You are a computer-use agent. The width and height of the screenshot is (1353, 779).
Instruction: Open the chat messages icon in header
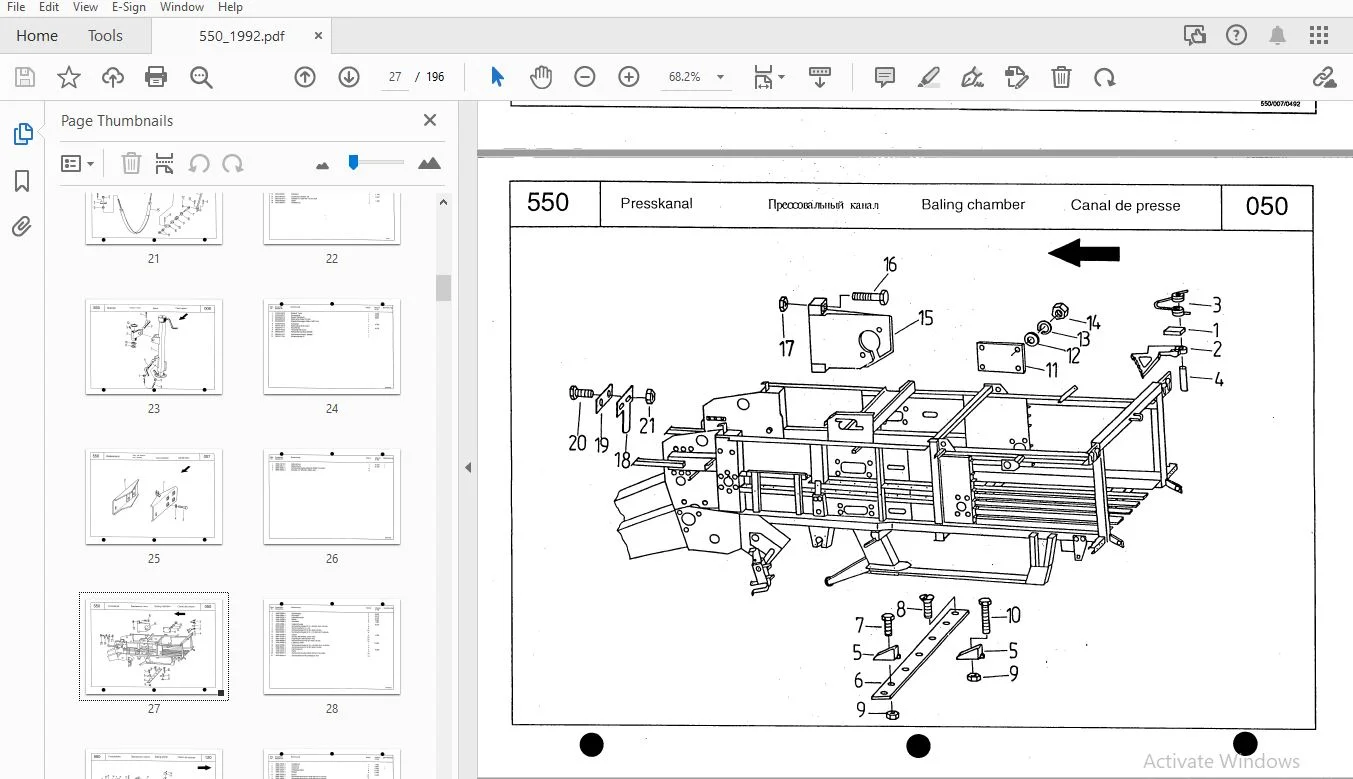tap(1194, 36)
